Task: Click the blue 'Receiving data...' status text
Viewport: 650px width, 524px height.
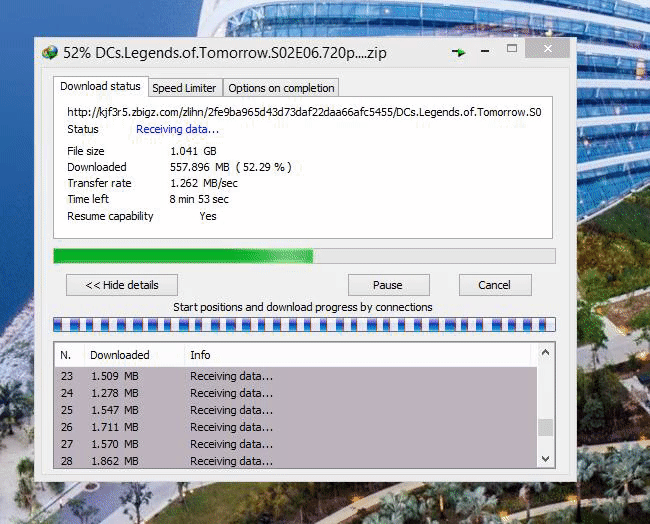Action: point(177,129)
